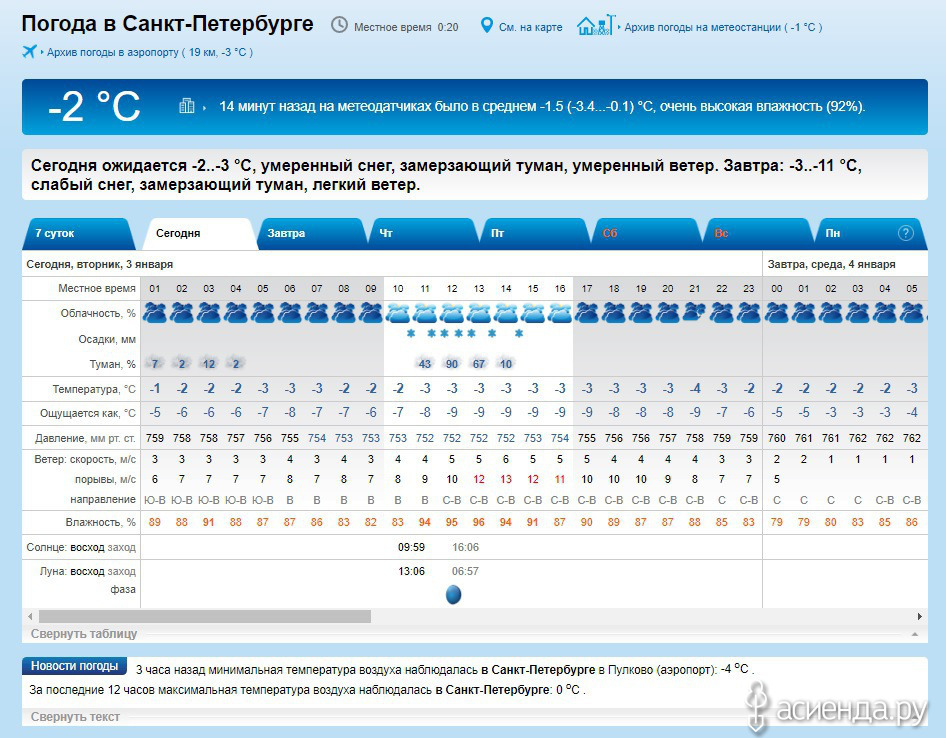Click the Сегодня, вторник, 3 января heading
Screen dimensions: 946x738
tap(100, 264)
